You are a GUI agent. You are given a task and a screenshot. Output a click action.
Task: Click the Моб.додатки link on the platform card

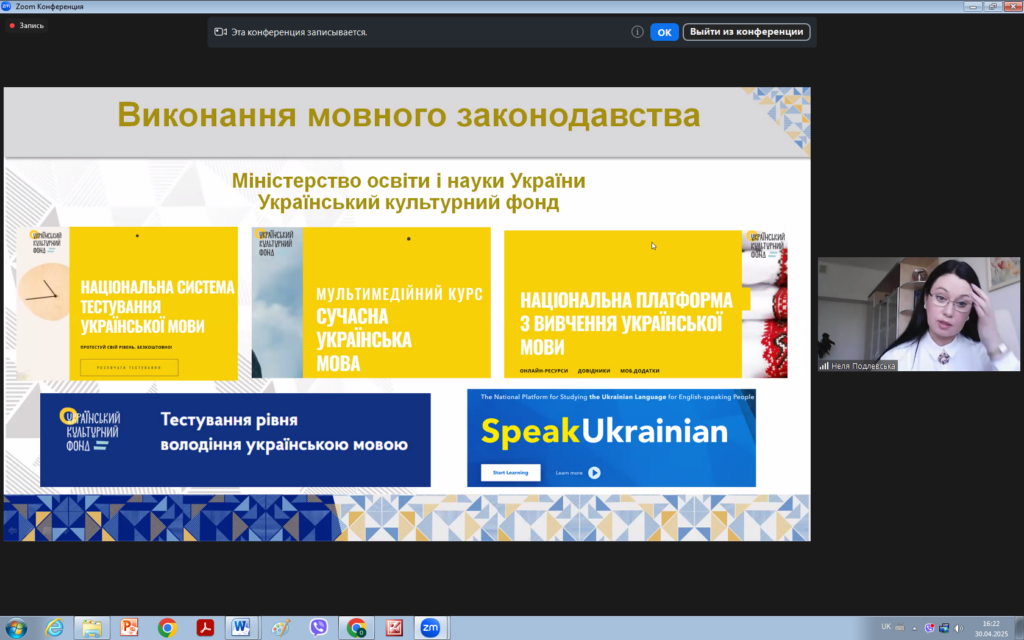pos(640,371)
